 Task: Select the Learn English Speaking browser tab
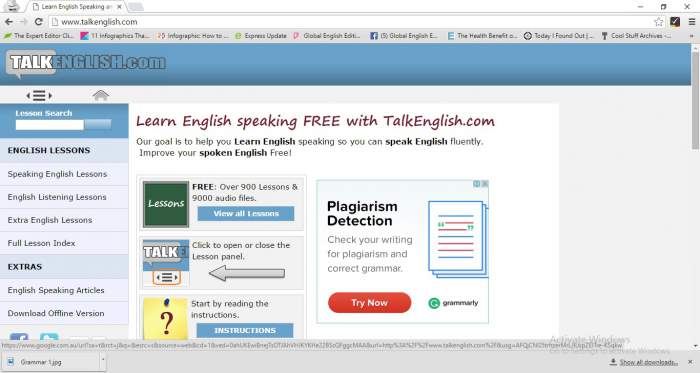[x=76, y=7]
